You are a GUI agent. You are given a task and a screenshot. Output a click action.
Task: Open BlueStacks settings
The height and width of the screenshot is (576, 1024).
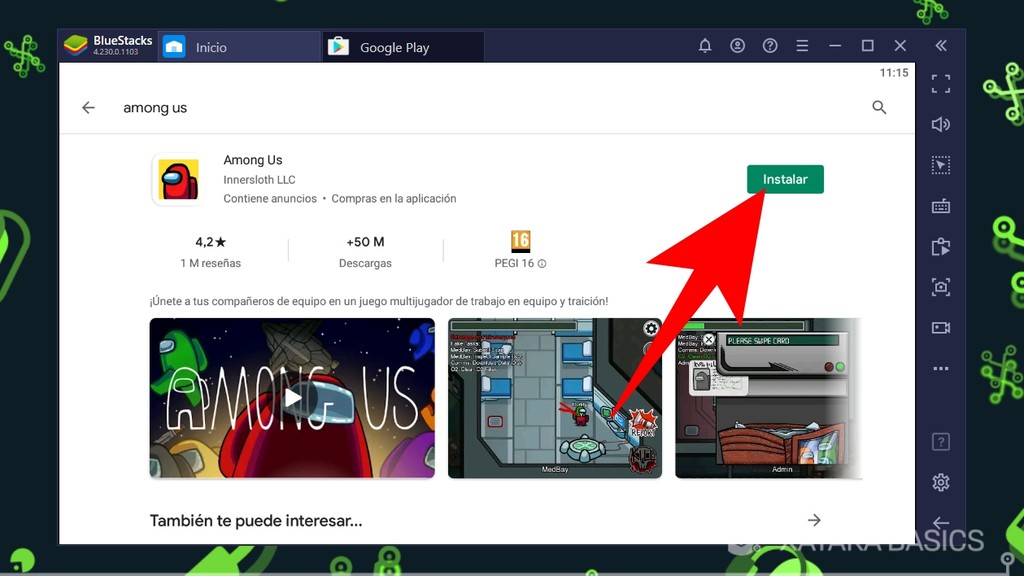[x=940, y=482]
